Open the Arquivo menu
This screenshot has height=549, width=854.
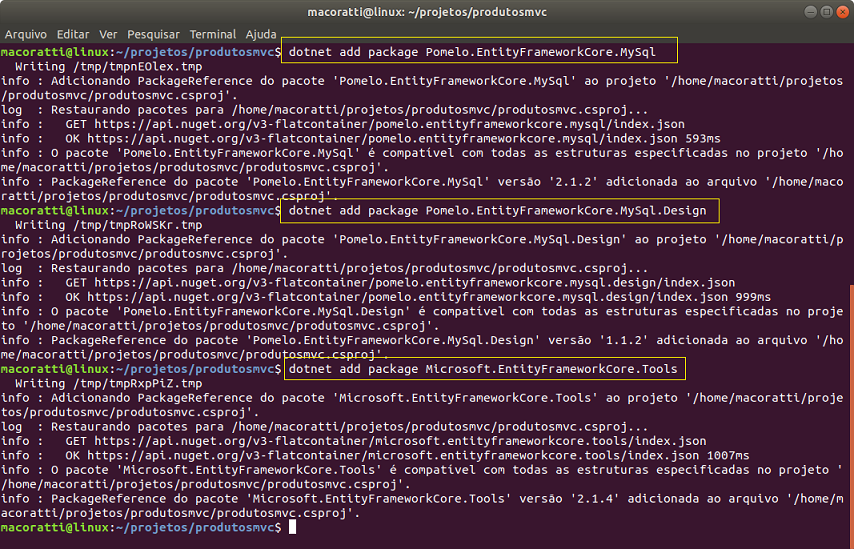26,34
